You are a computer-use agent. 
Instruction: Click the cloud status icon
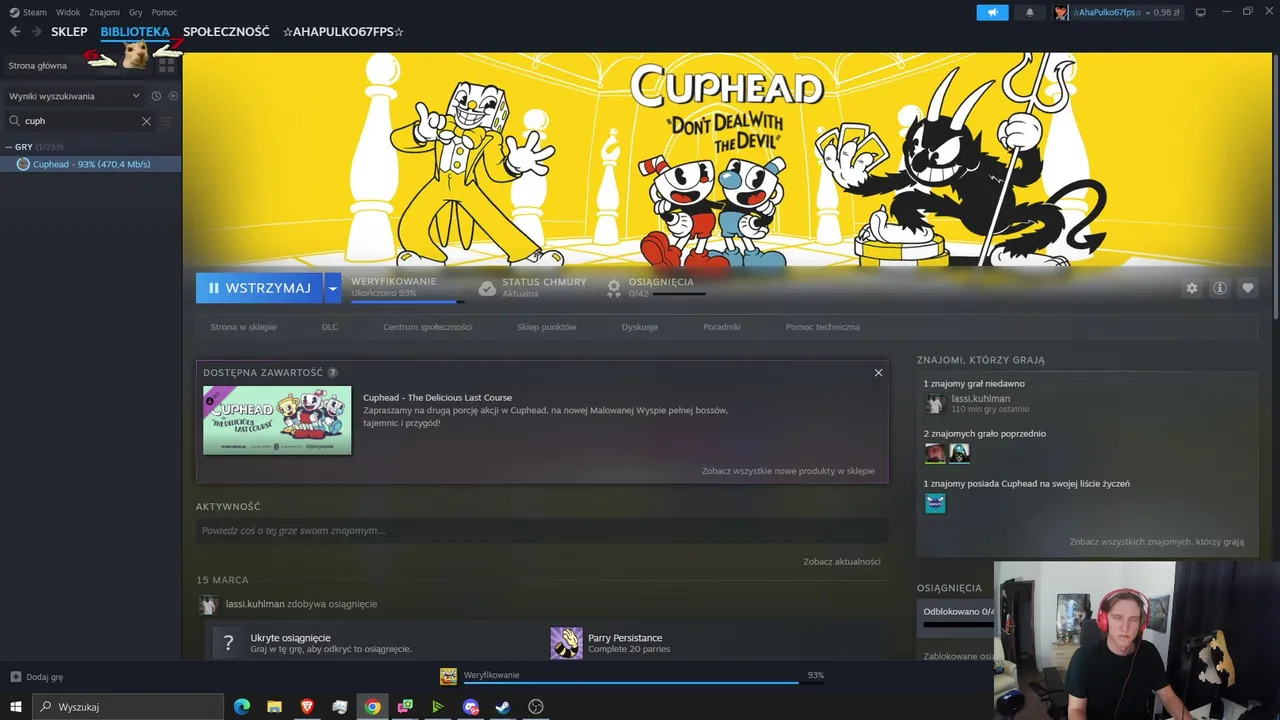(487, 288)
